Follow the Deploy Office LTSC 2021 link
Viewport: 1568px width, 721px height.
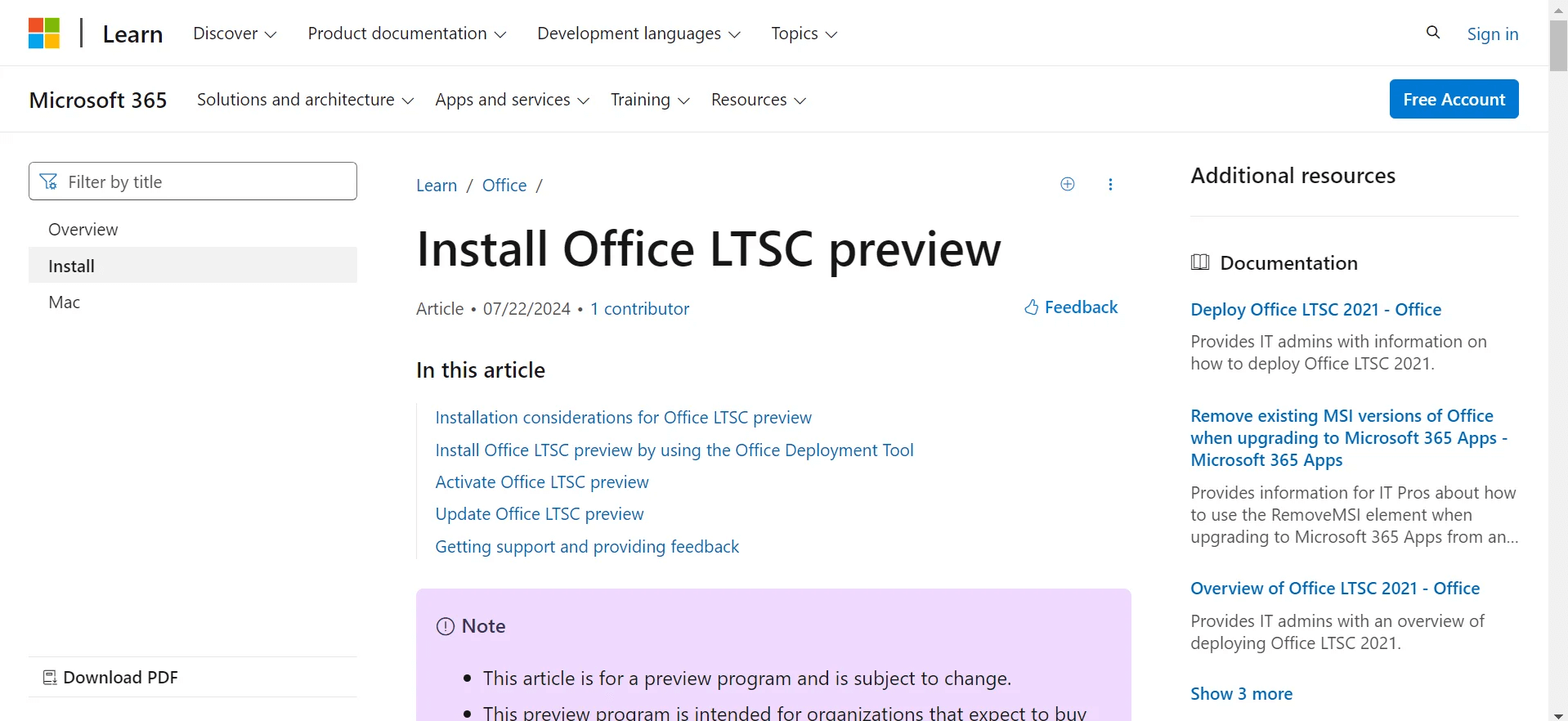[1315, 309]
